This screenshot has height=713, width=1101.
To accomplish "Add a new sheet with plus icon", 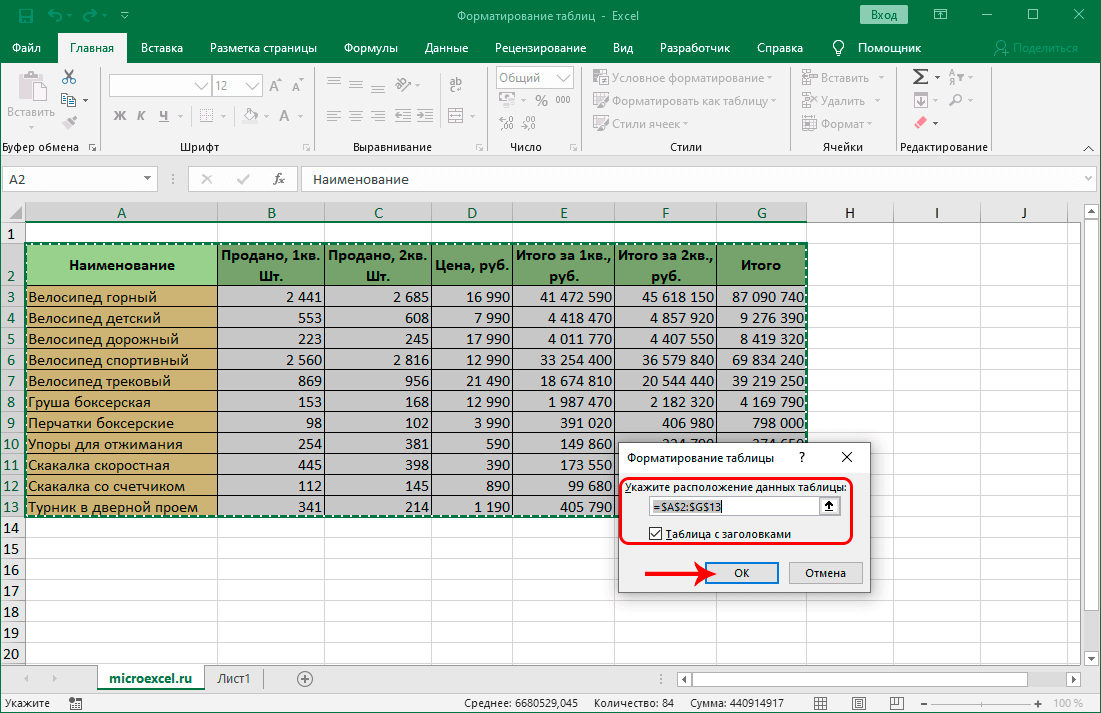I will 305,678.
